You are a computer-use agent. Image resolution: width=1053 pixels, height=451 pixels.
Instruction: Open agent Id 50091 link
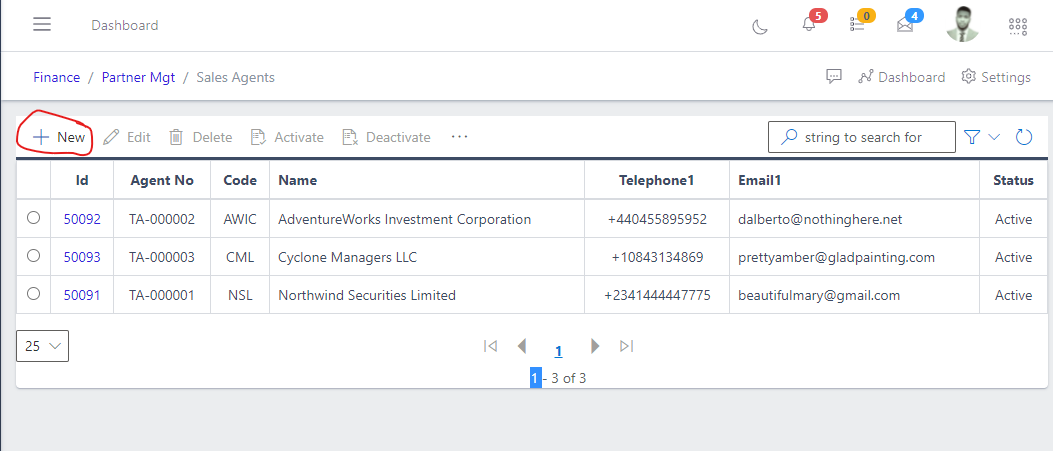82,295
